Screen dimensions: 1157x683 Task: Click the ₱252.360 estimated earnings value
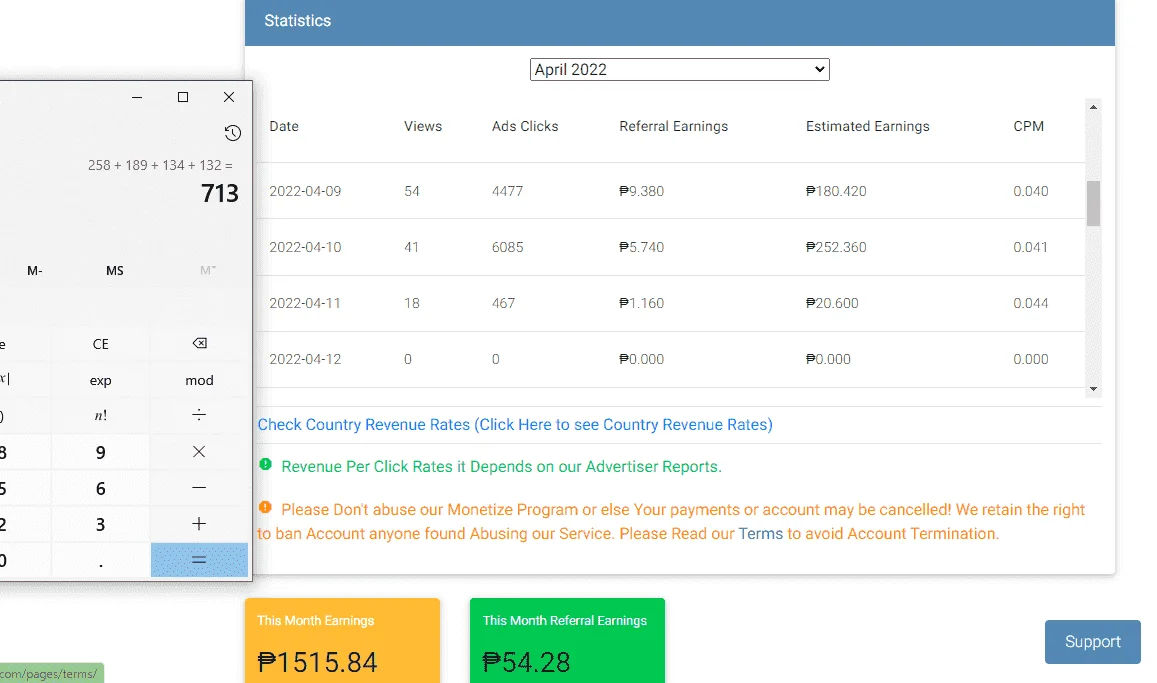click(836, 247)
